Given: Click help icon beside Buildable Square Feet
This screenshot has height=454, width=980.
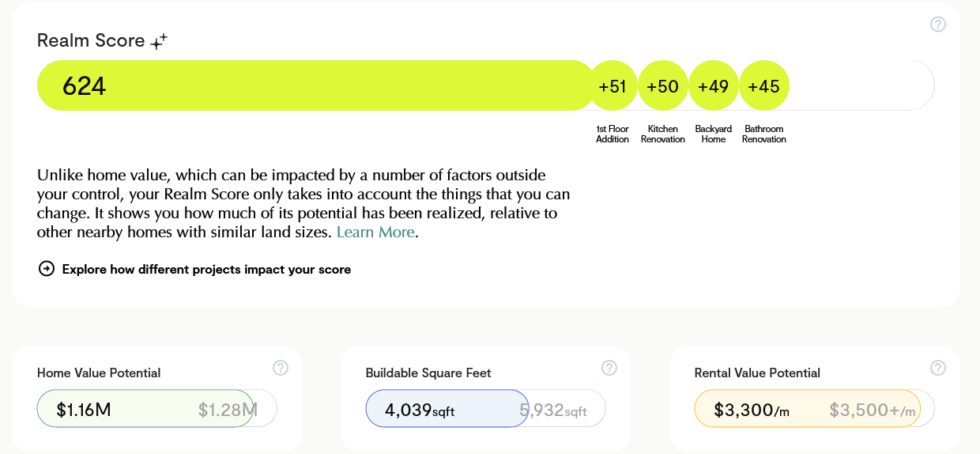Looking at the screenshot, I should 609,368.
